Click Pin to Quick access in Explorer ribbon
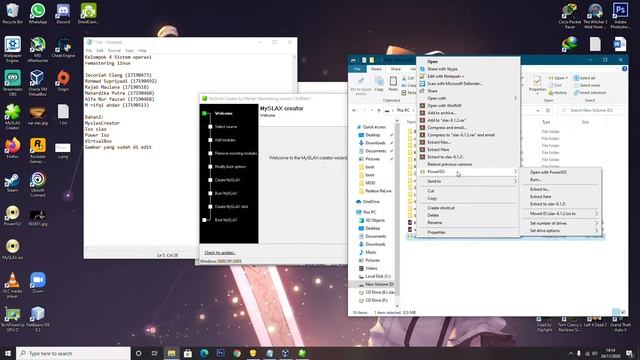The height and width of the screenshot is (360, 640). [x=361, y=86]
